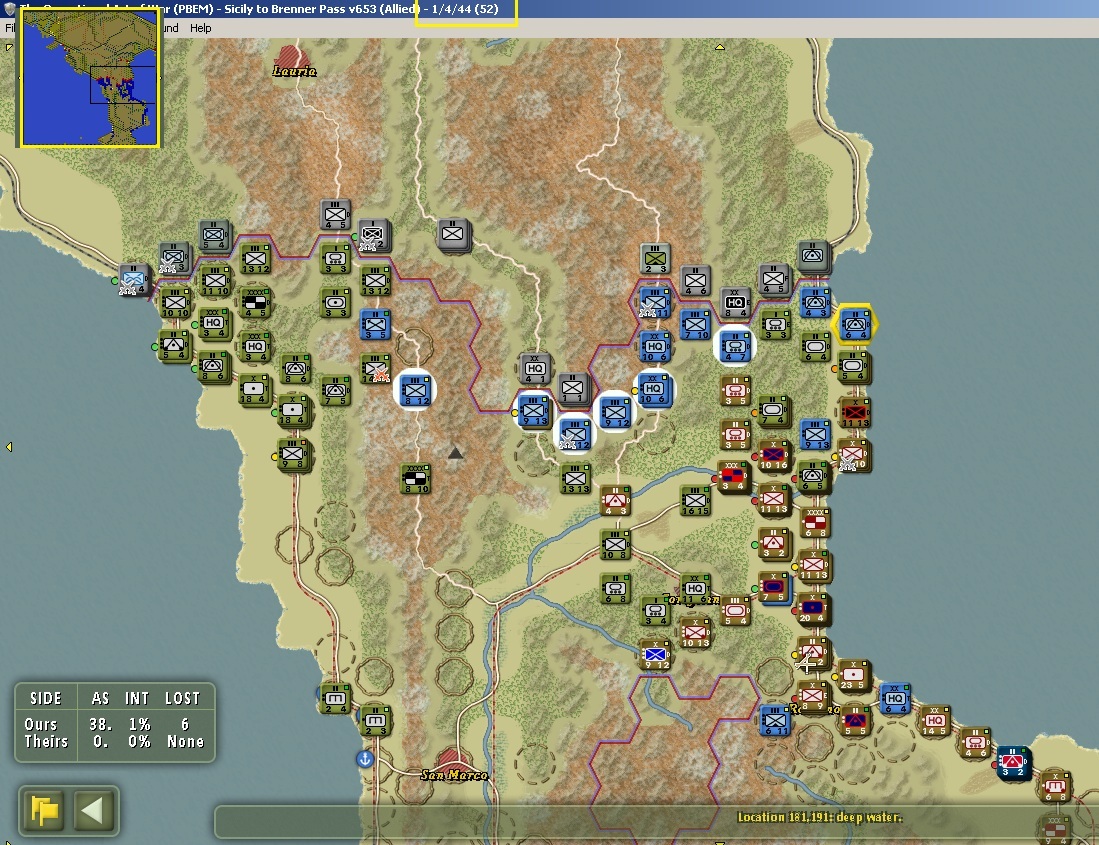Select the white-circled blue unit 4-7
Screen dimensions: 1099x845
click(735, 346)
